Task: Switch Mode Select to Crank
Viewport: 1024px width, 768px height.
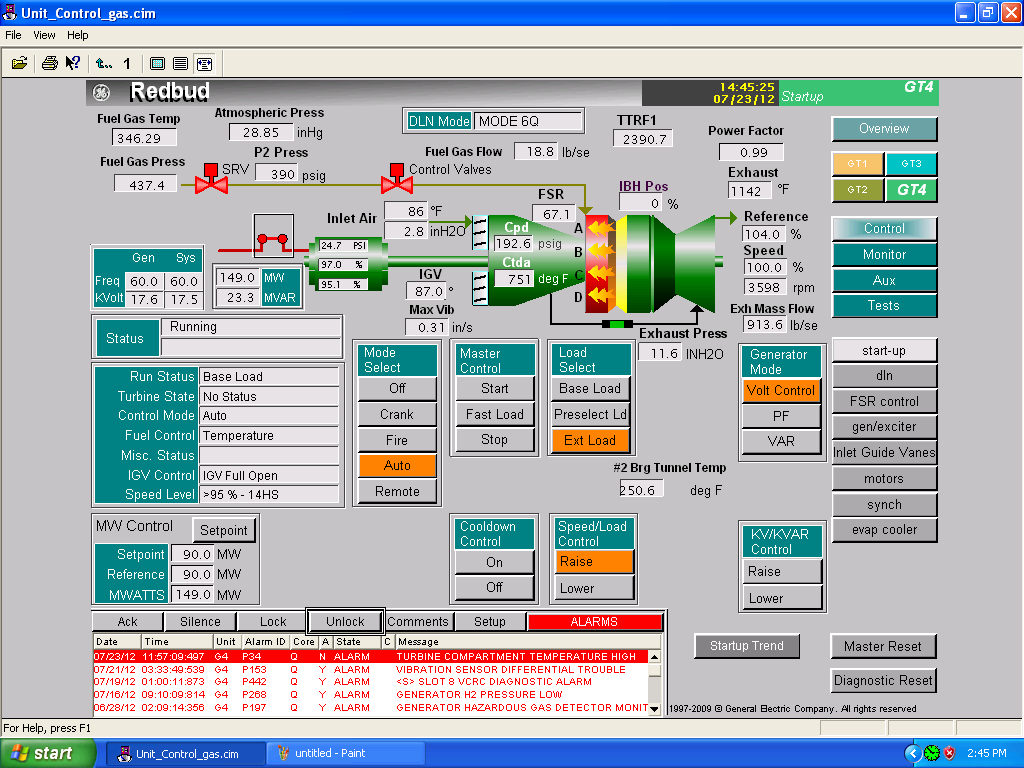Action: coord(397,414)
